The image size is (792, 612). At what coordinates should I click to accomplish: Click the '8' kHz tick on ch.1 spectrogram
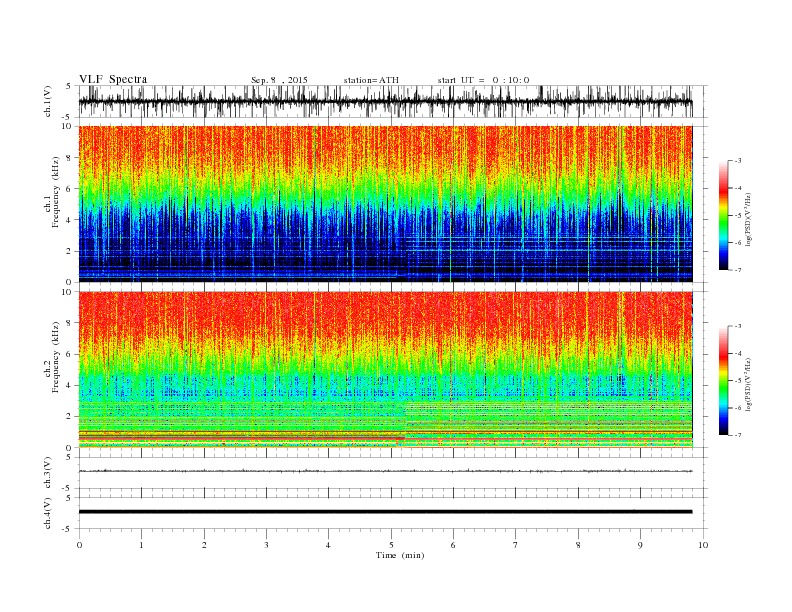[x=70, y=158]
